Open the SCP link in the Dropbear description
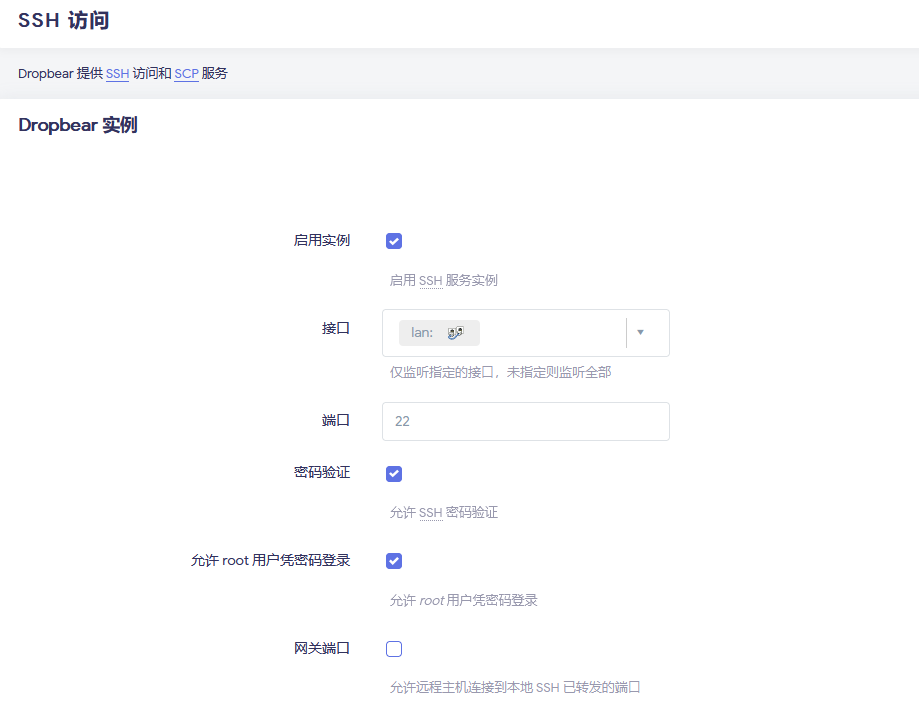919x716 pixels. coord(186,74)
